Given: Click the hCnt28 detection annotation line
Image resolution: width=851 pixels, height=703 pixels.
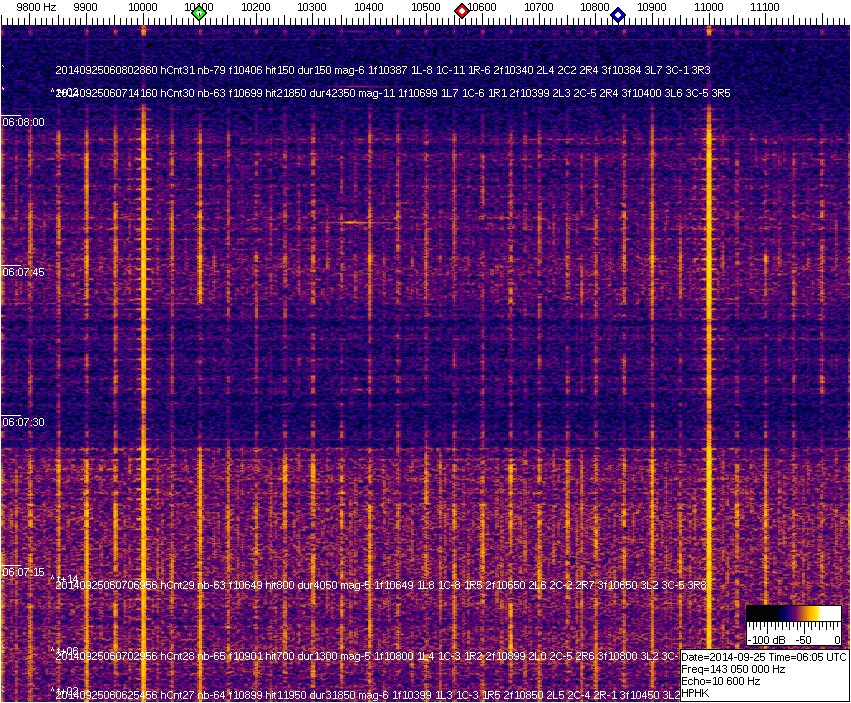Looking at the screenshot, I should tap(370, 657).
